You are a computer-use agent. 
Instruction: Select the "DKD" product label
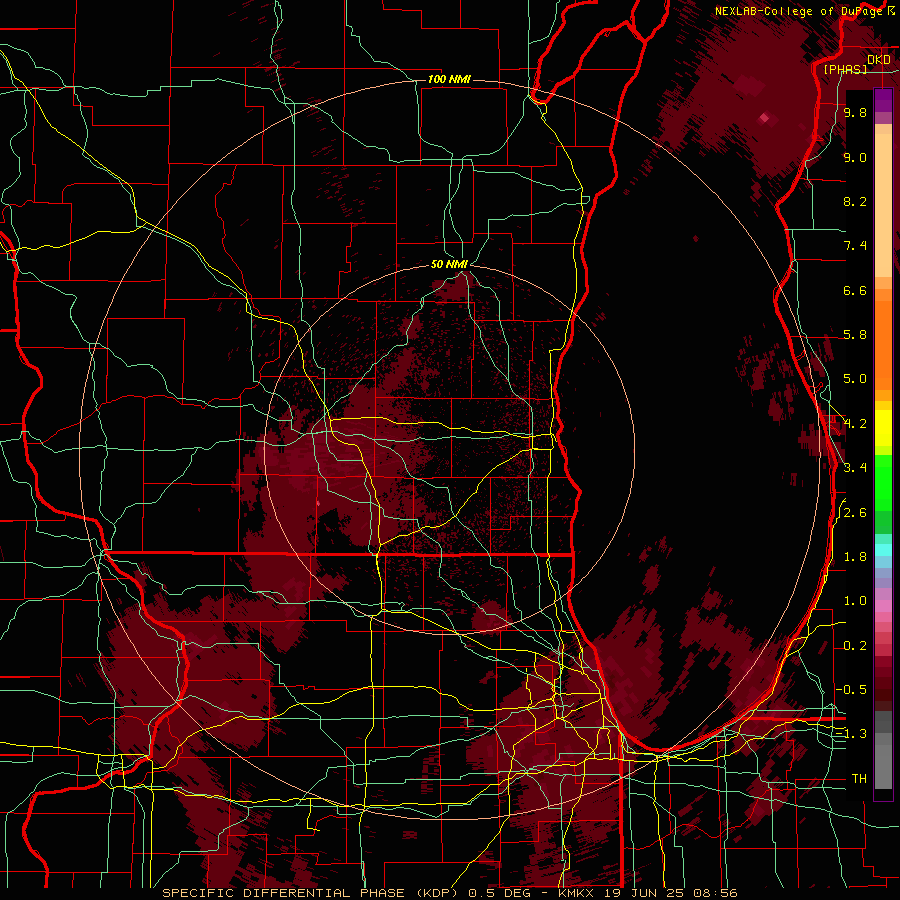coord(879,60)
